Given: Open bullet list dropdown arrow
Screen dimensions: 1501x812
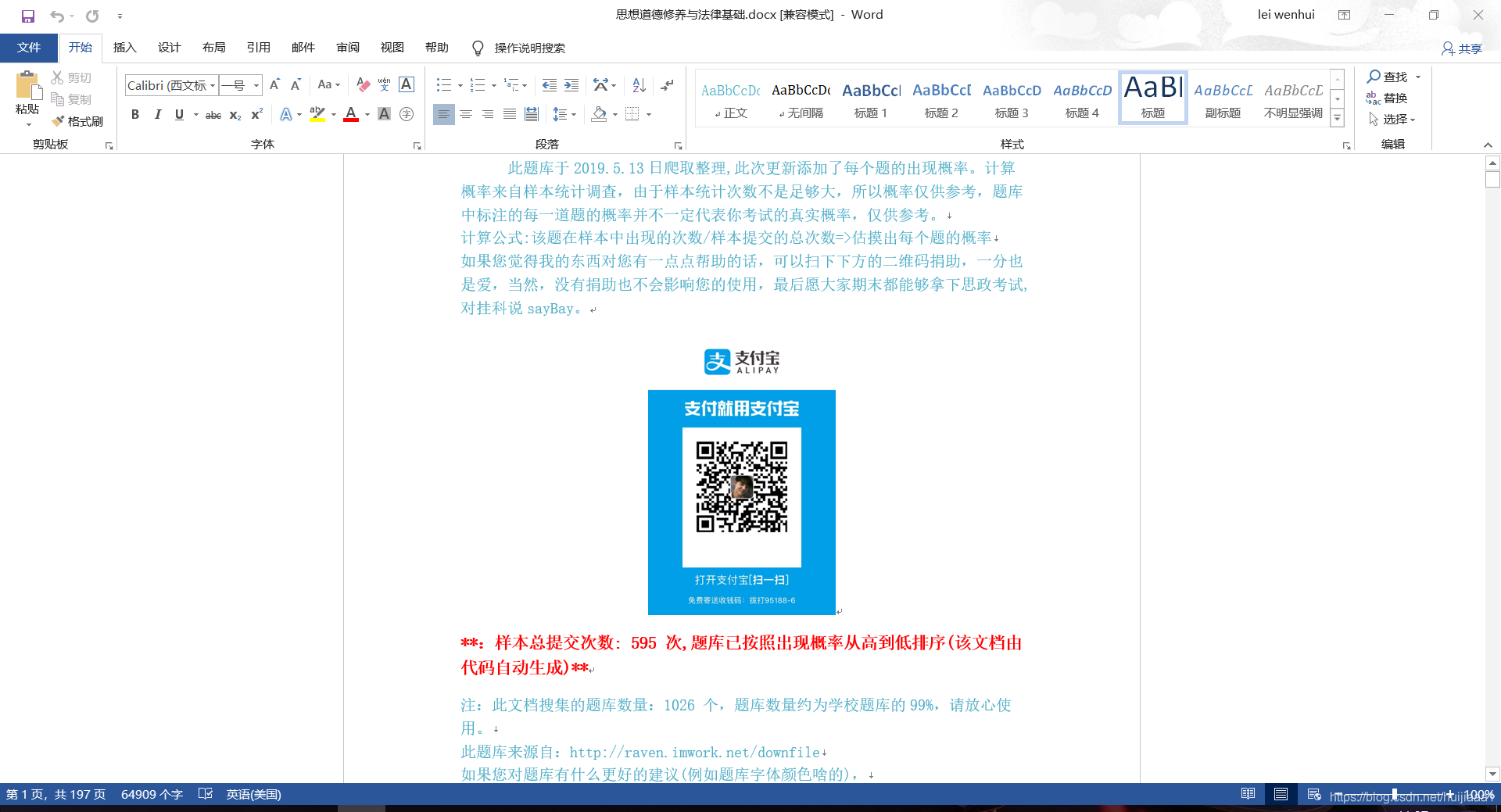Looking at the screenshot, I should [460, 85].
